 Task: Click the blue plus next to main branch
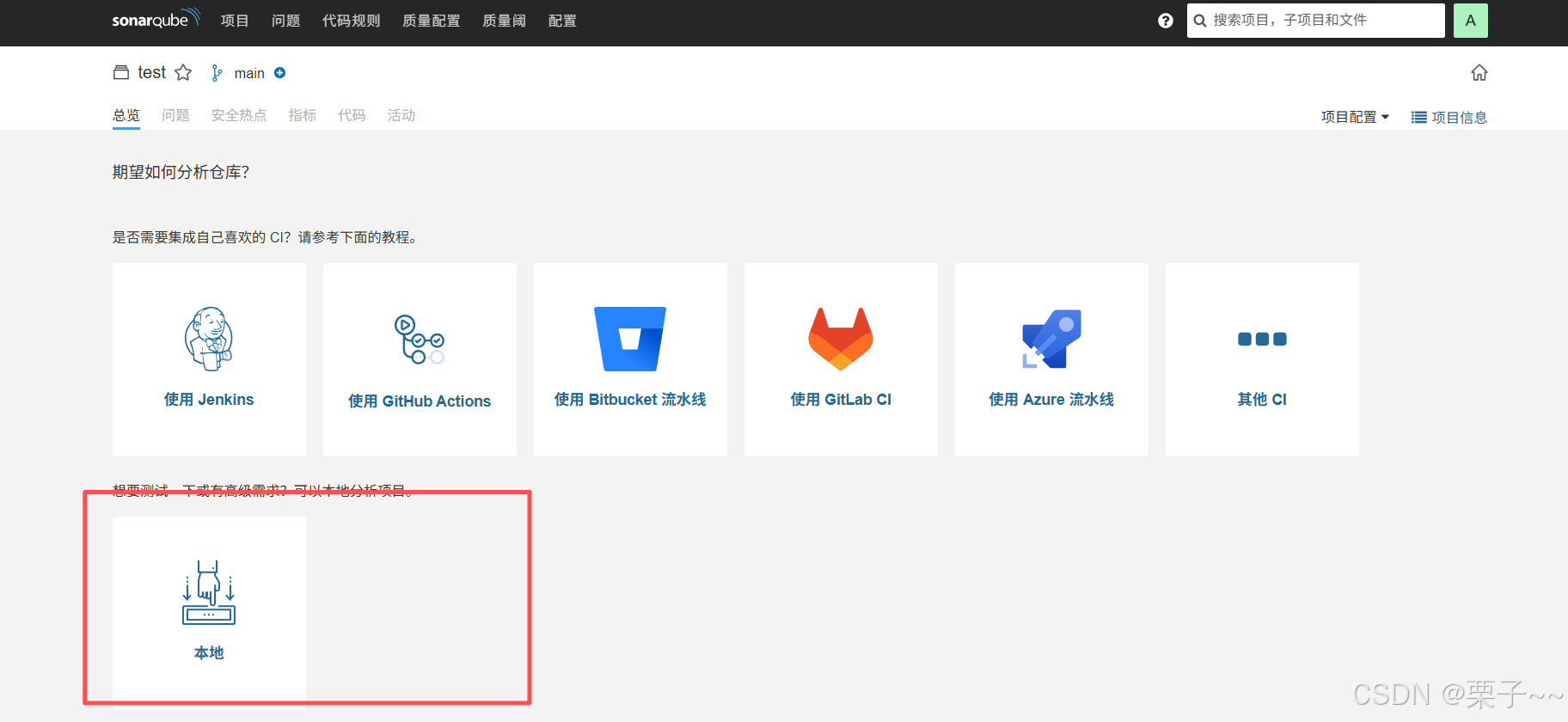click(280, 73)
